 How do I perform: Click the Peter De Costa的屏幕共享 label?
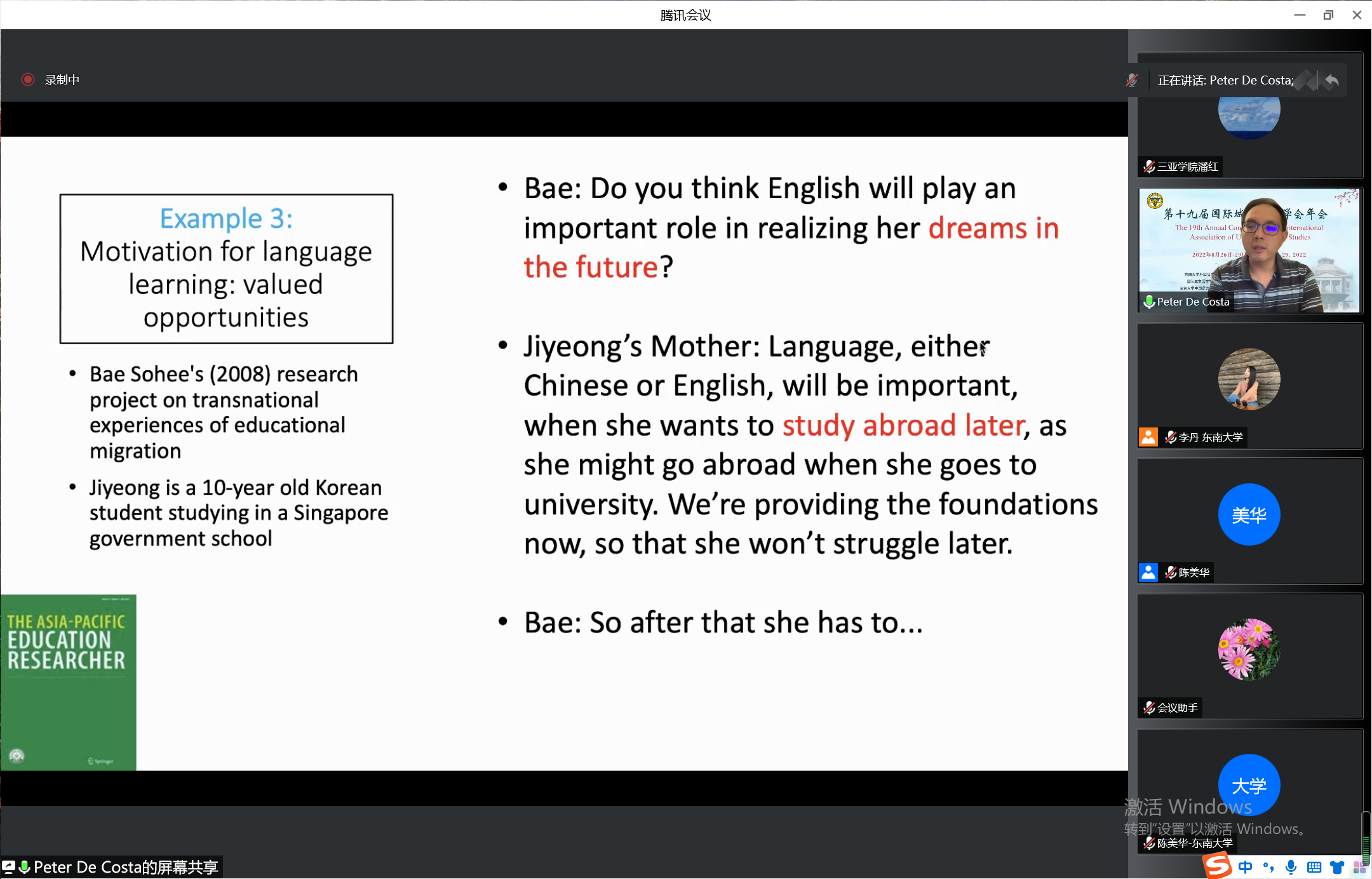[x=126, y=867]
